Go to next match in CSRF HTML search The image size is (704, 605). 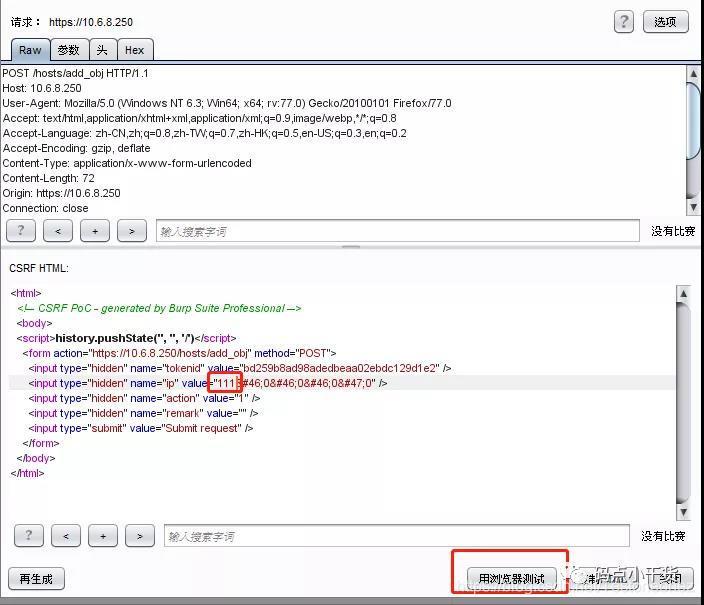click(x=140, y=535)
